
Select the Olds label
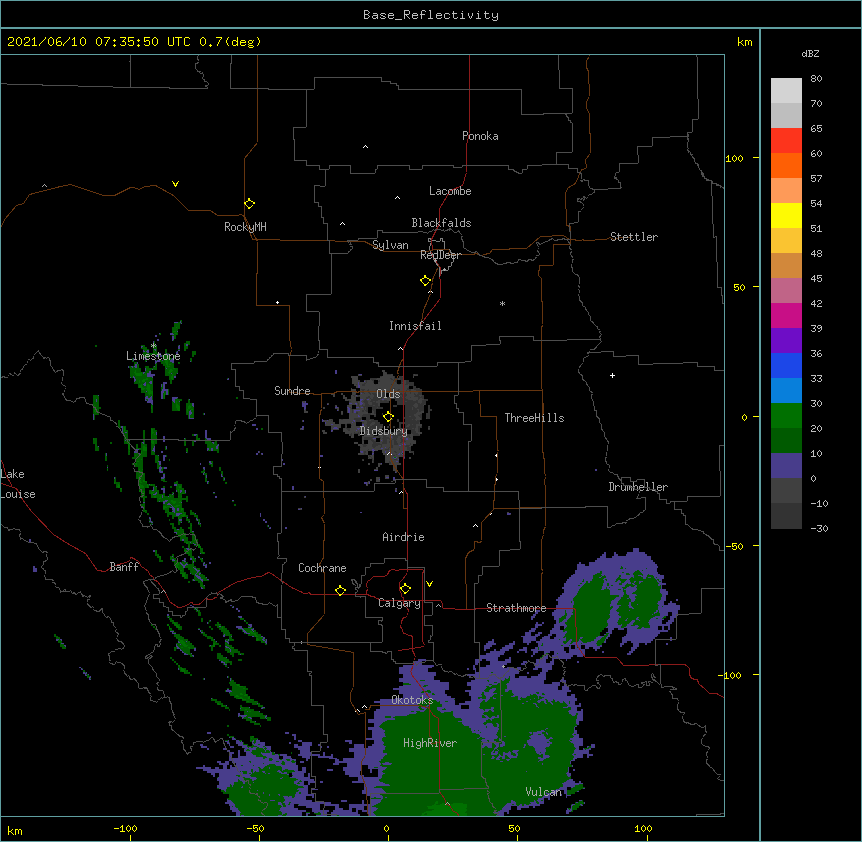pos(388,394)
